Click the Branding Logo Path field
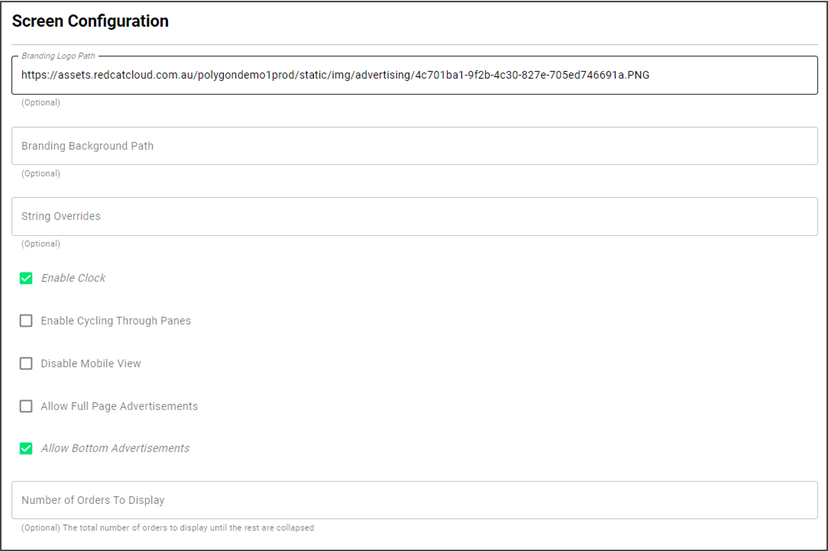 [x=415, y=75]
